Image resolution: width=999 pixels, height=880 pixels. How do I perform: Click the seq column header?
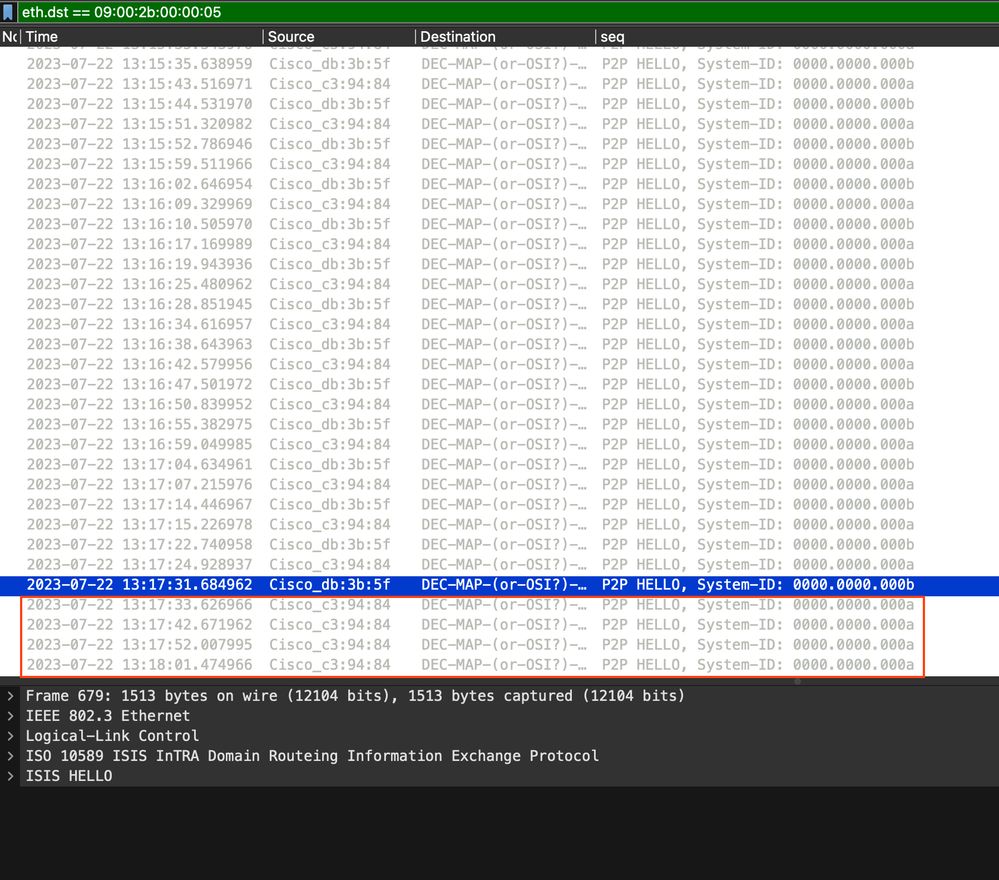pos(797,37)
